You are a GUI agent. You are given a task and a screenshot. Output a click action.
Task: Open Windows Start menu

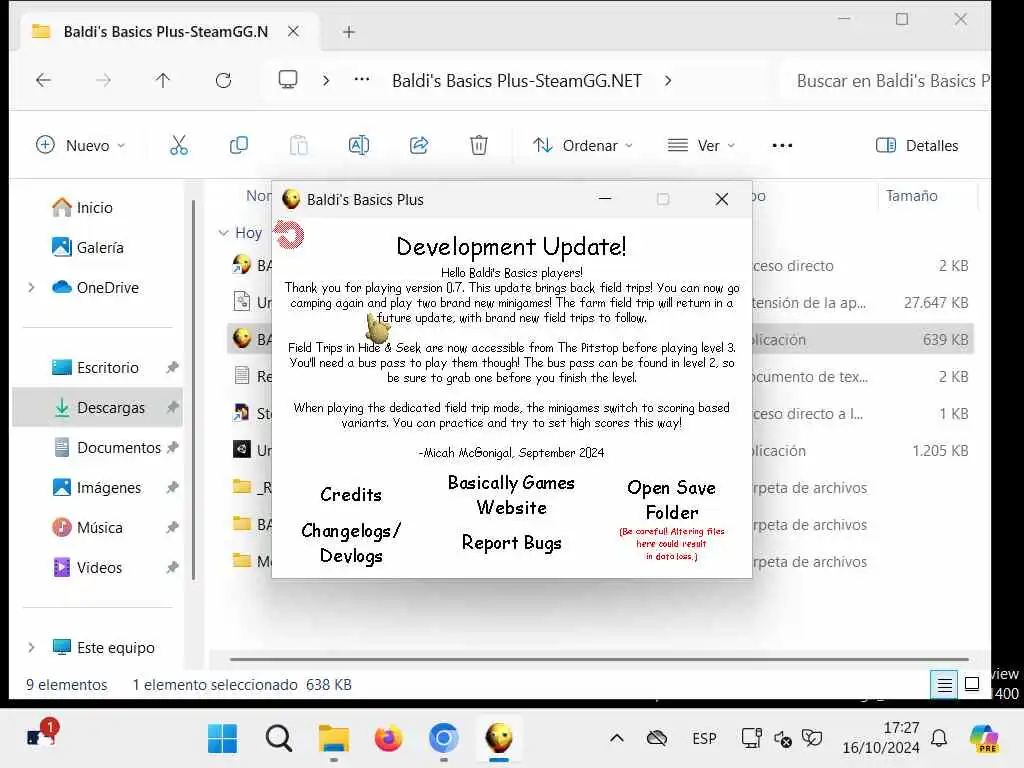222,739
